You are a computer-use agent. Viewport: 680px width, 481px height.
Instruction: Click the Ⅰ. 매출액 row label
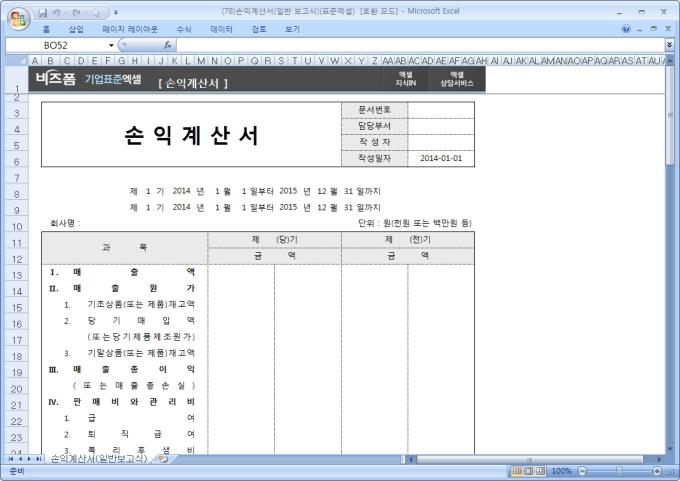pyautogui.click(x=122, y=272)
